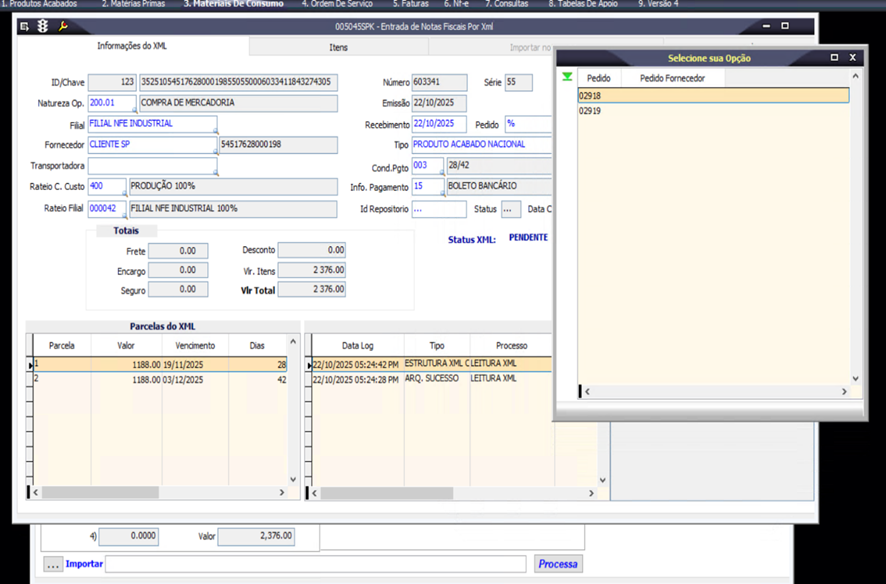Click the Transportadora input field
Viewport: 886px width, 584px height.
pos(153,165)
